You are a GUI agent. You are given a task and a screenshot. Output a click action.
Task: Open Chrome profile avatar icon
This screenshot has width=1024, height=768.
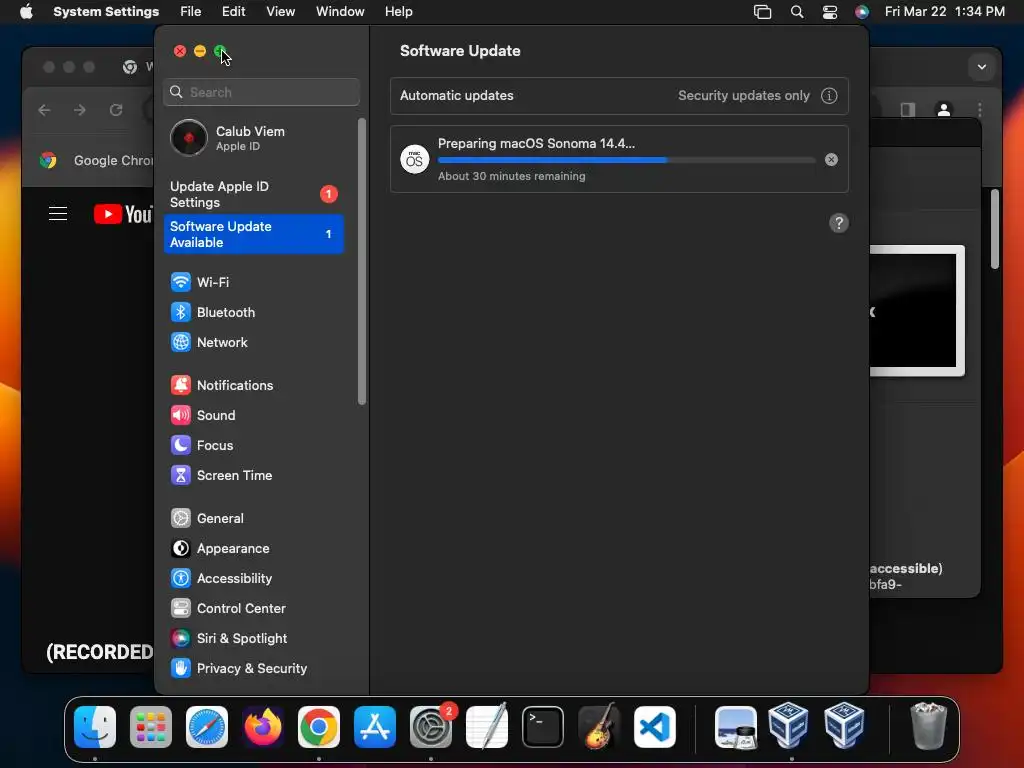coord(944,110)
